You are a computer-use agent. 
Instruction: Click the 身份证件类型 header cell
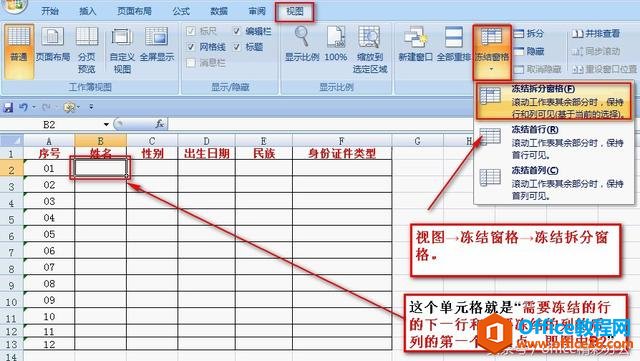[x=342, y=154]
